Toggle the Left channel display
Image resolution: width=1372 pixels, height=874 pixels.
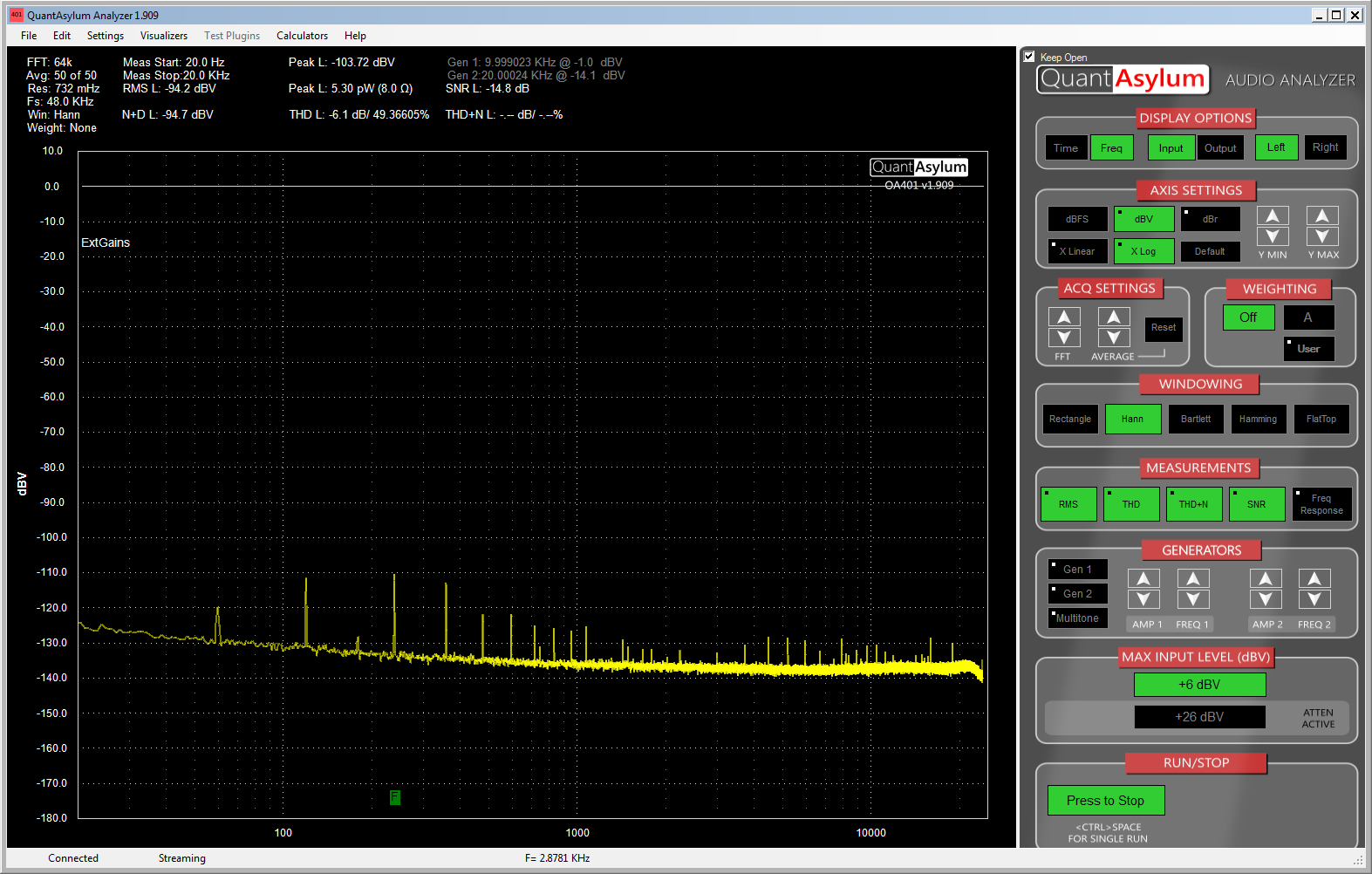tap(1277, 147)
